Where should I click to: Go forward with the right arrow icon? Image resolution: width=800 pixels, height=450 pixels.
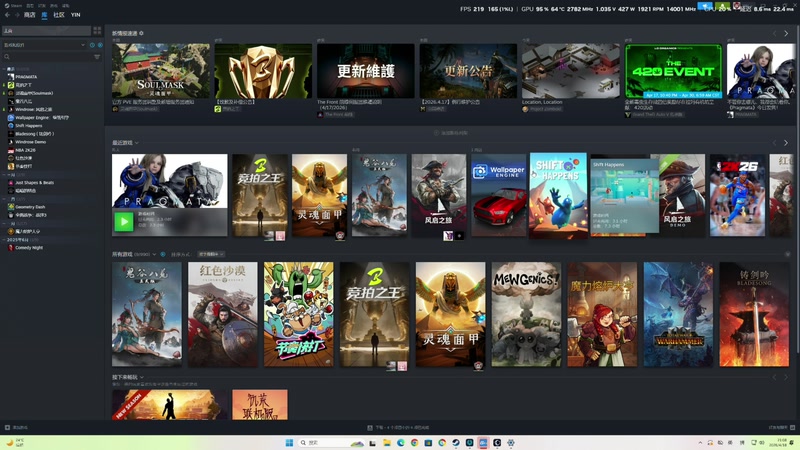17,15
